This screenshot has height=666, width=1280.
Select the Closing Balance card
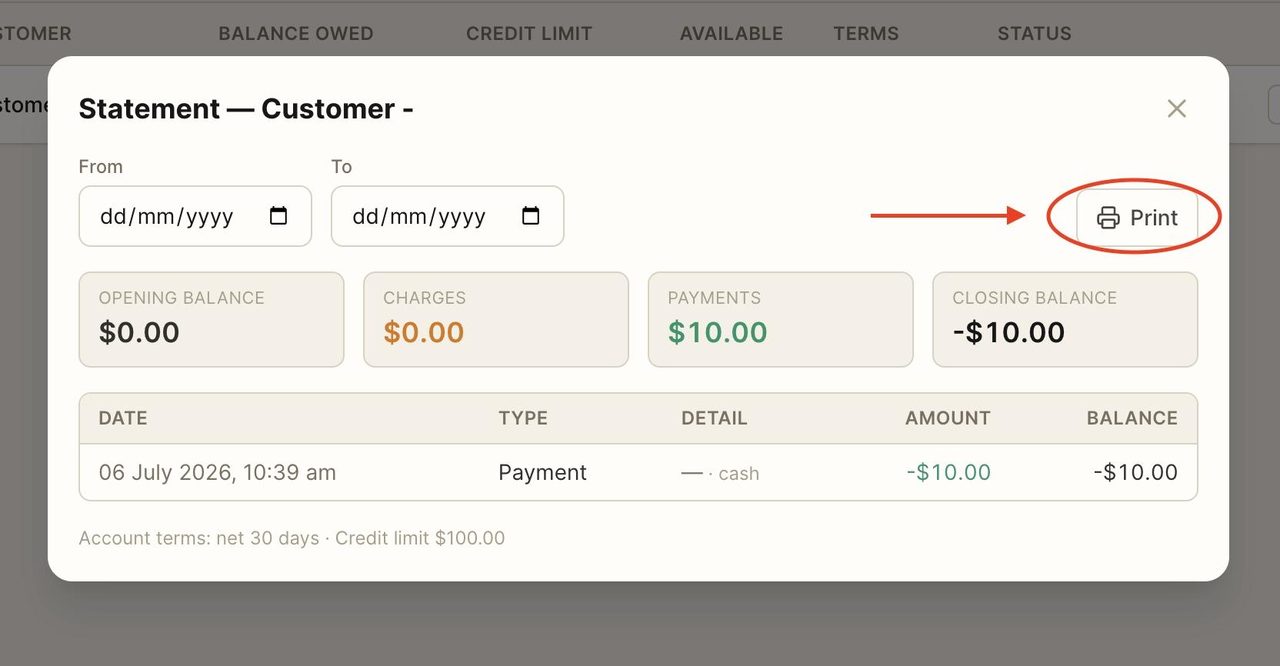tap(1065, 320)
